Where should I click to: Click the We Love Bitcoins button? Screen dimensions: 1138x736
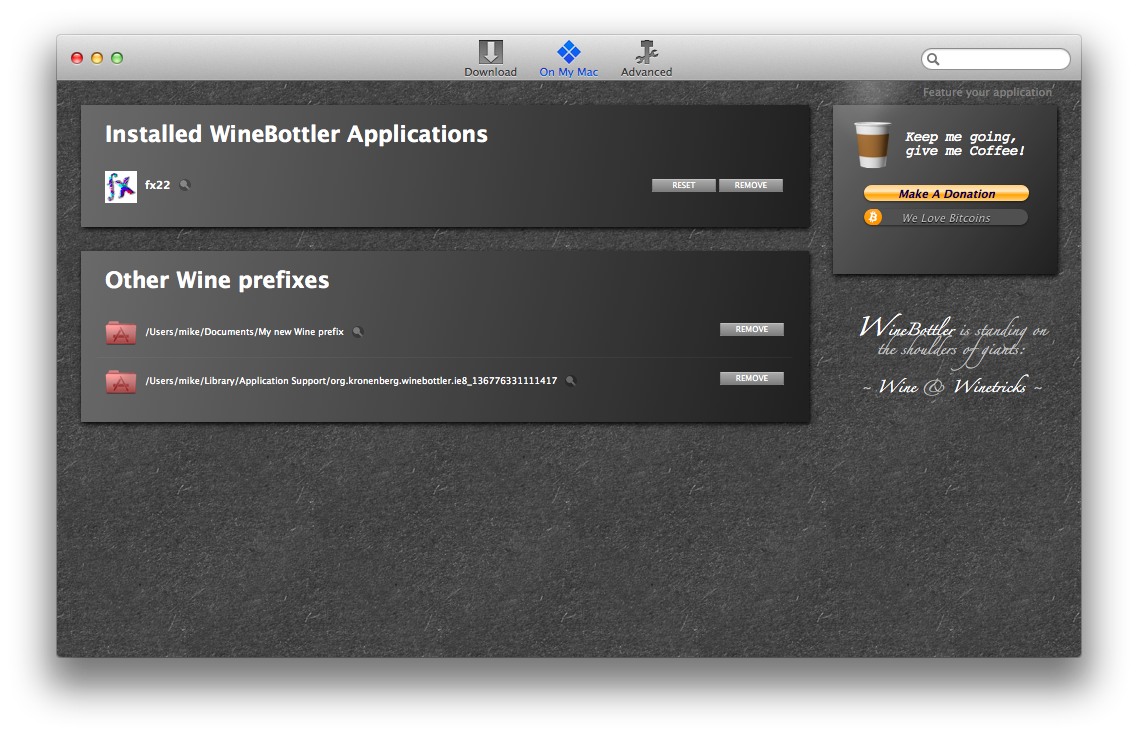tap(946, 218)
